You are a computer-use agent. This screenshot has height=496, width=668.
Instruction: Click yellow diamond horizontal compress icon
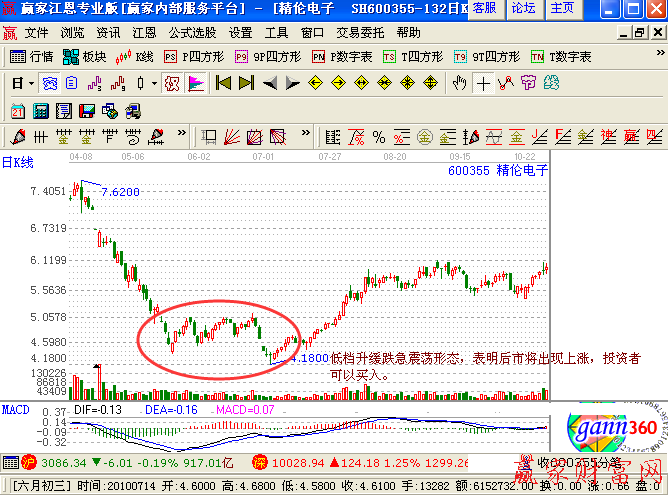pos(384,83)
